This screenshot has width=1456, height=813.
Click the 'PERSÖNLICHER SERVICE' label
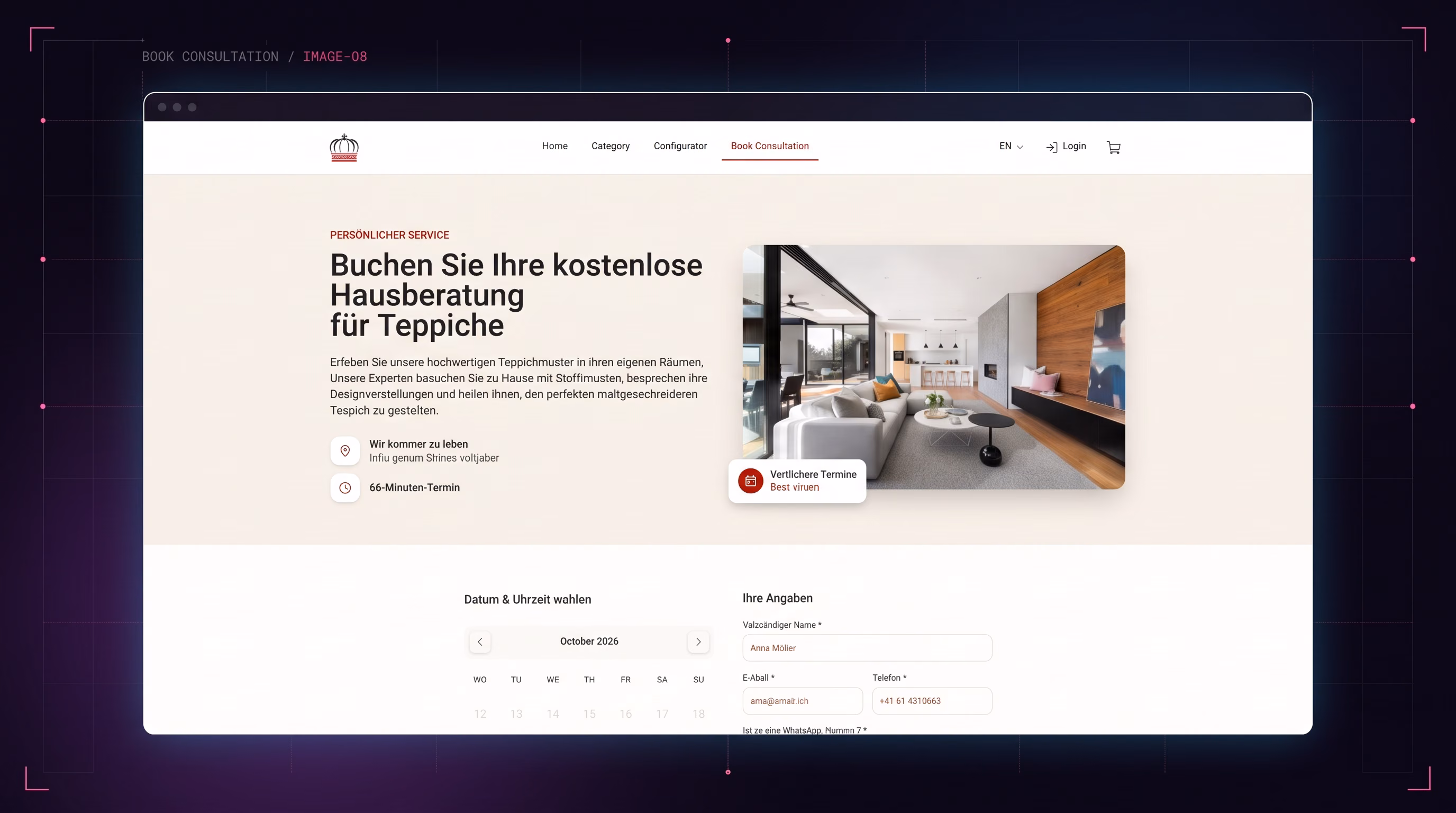click(389, 235)
